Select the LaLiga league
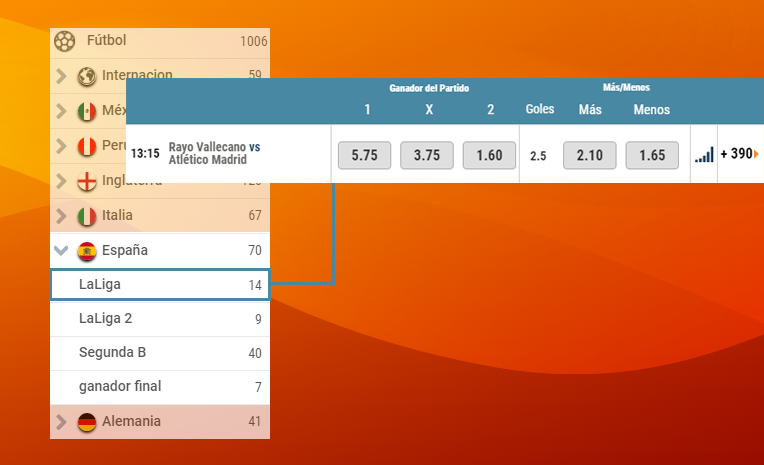 [x=160, y=285]
